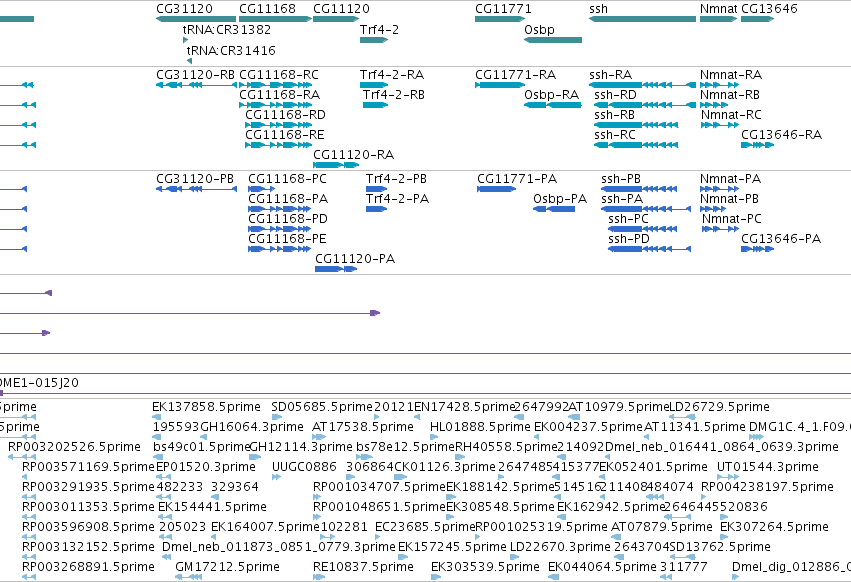The image size is (851, 582).
Task: Click EST RP003202526.5prime
Action: pyautogui.click(x=74, y=447)
